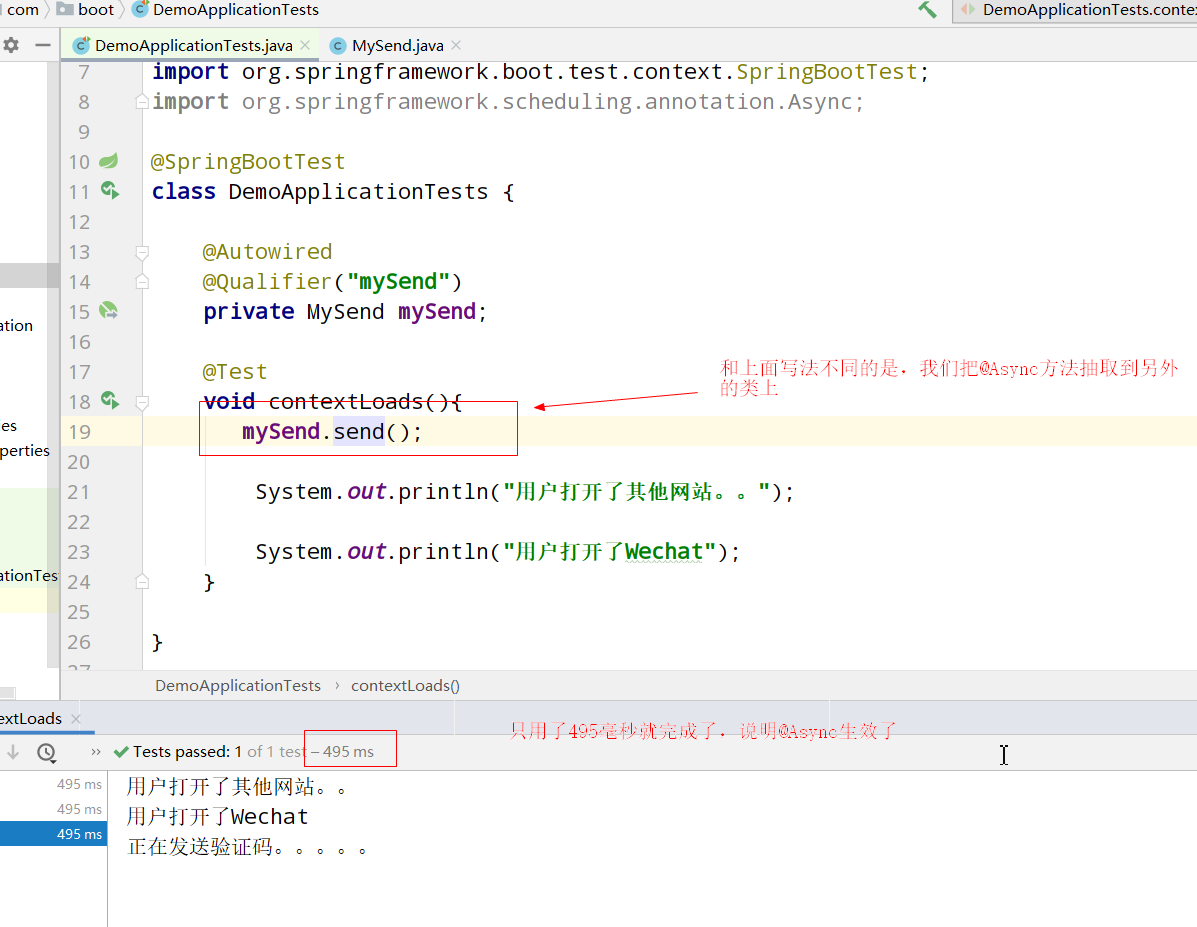Close the MySend.java tab
This screenshot has height=927, width=1197.
[x=456, y=45]
